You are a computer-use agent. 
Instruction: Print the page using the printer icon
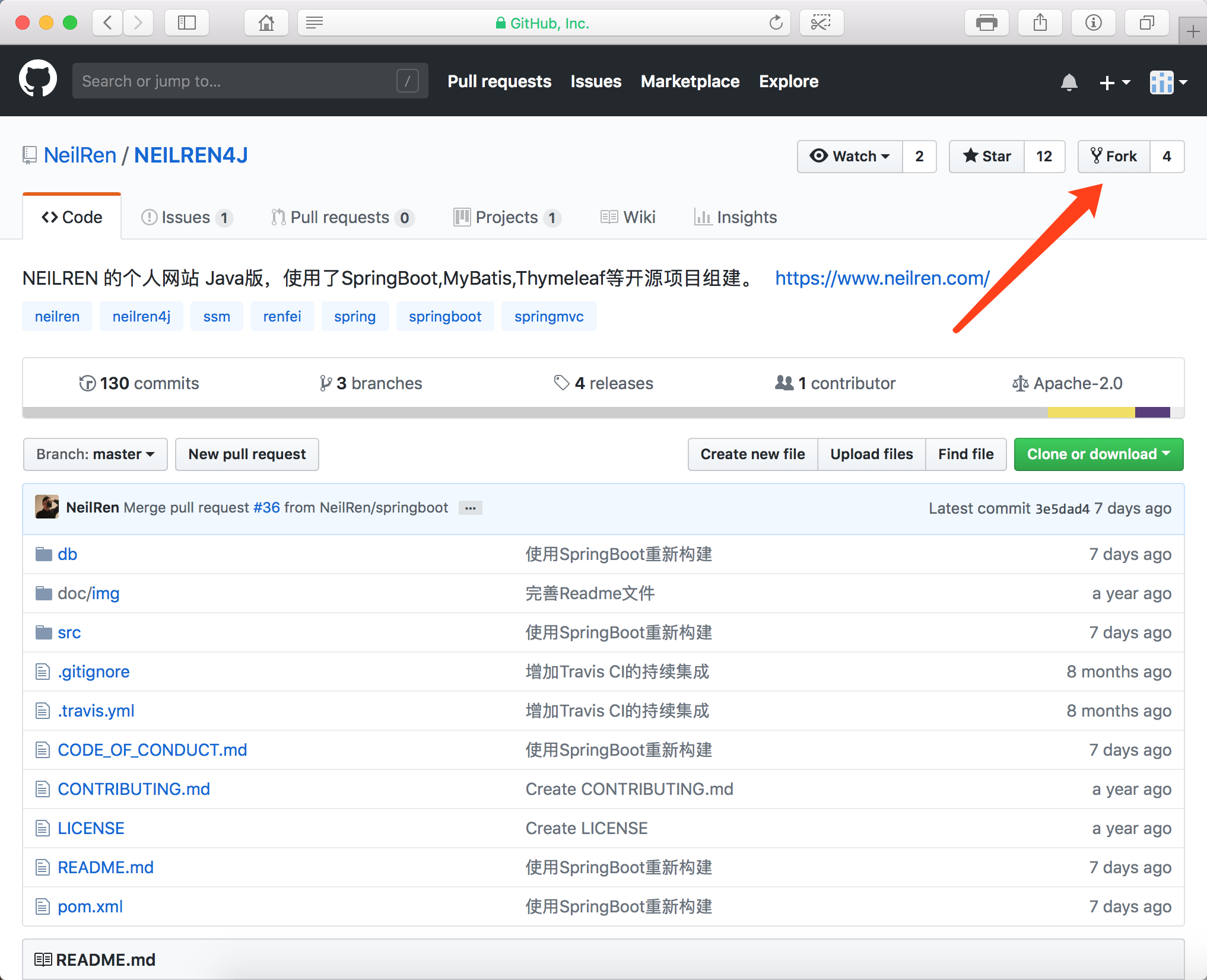(987, 23)
